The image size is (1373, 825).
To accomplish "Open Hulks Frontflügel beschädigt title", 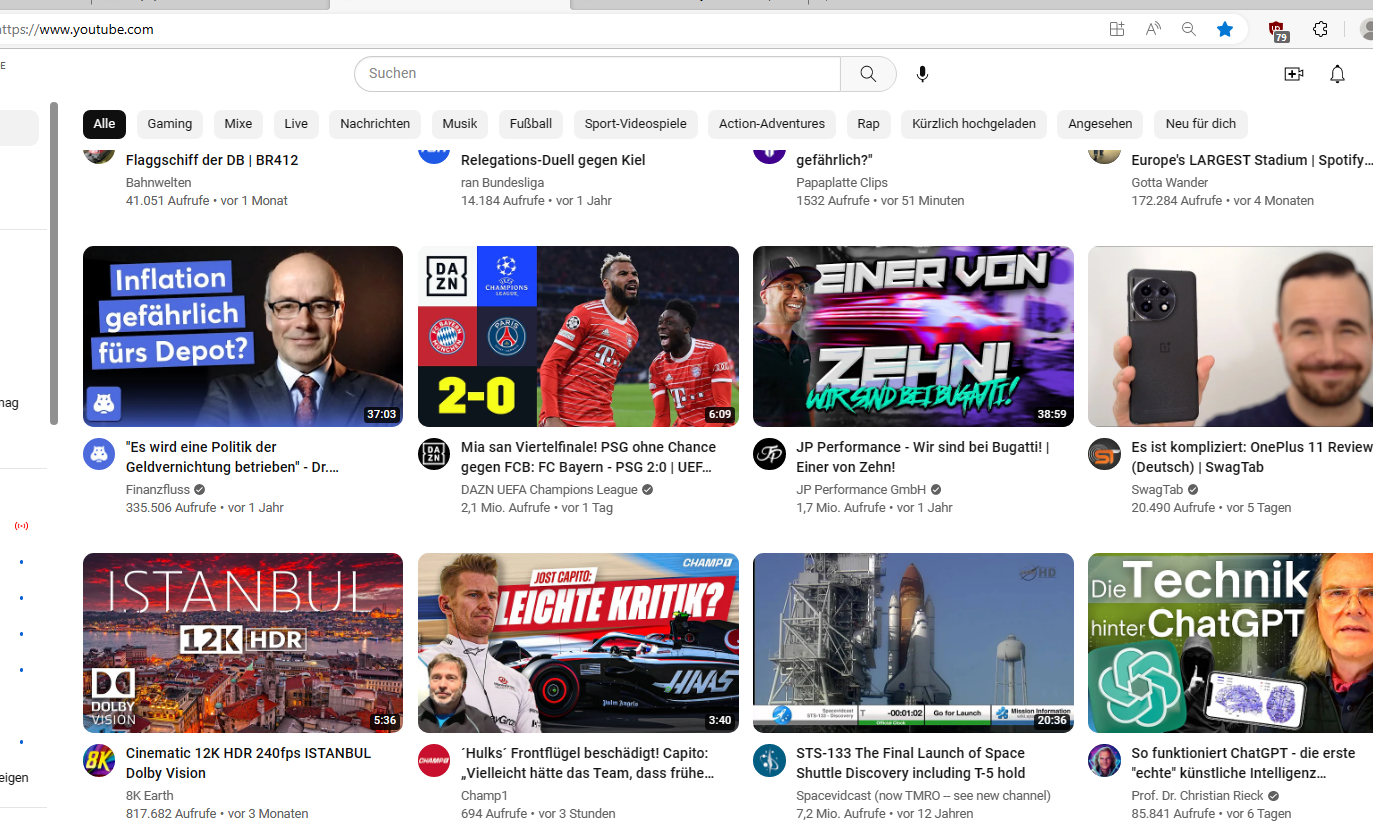I will point(587,763).
